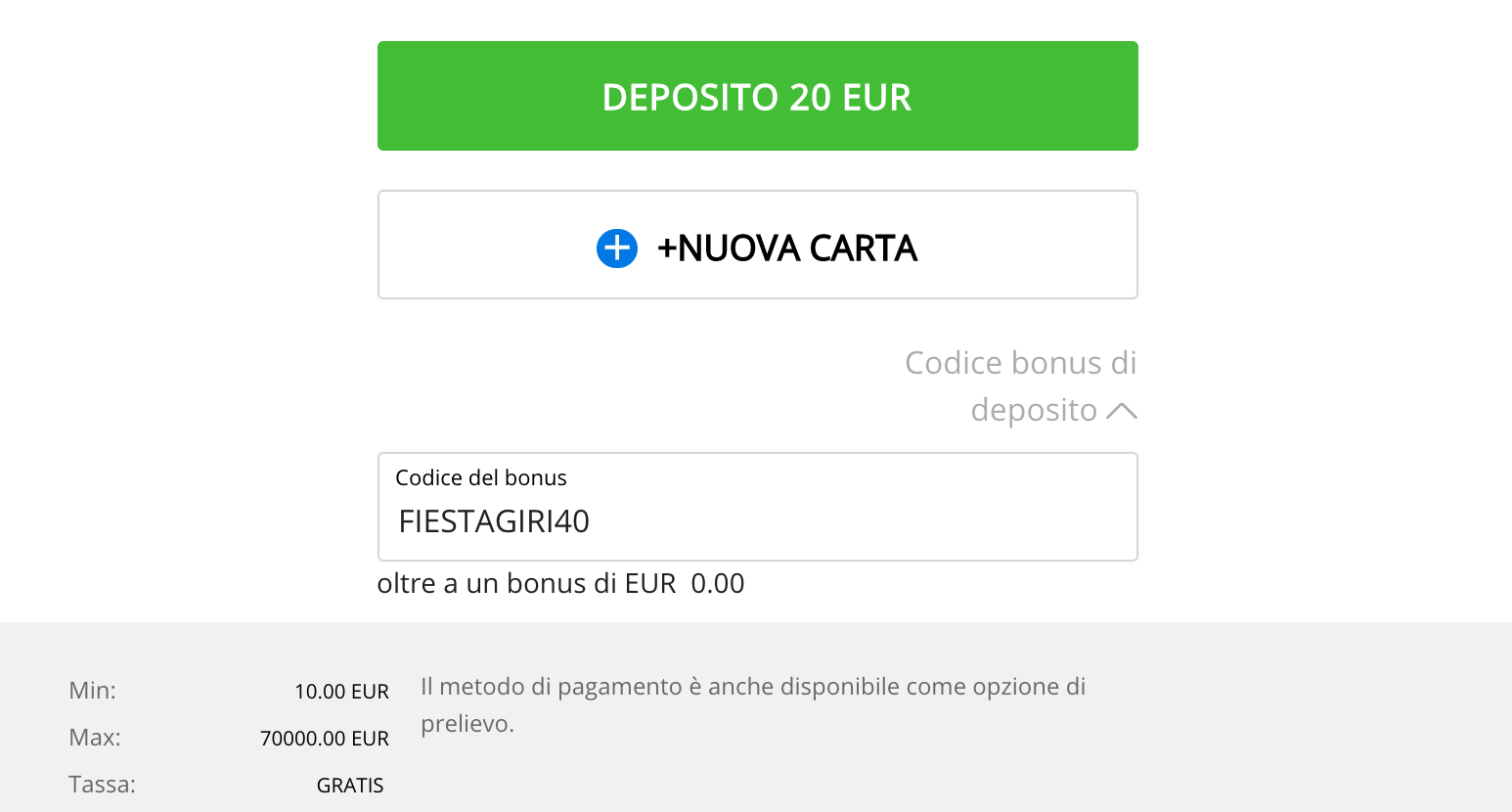Click the green DEPOSITO 20 EUR button

(x=758, y=96)
